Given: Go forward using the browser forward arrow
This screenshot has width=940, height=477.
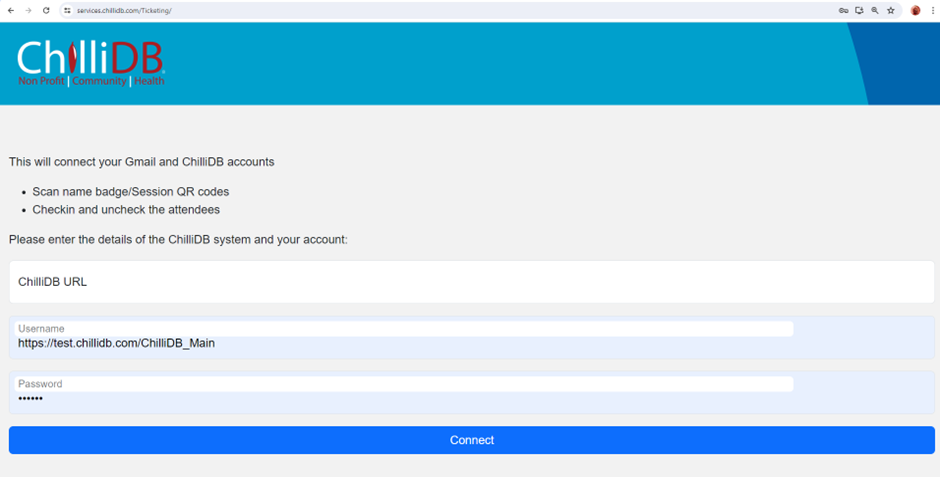Looking at the screenshot, I should coord(28,10).
